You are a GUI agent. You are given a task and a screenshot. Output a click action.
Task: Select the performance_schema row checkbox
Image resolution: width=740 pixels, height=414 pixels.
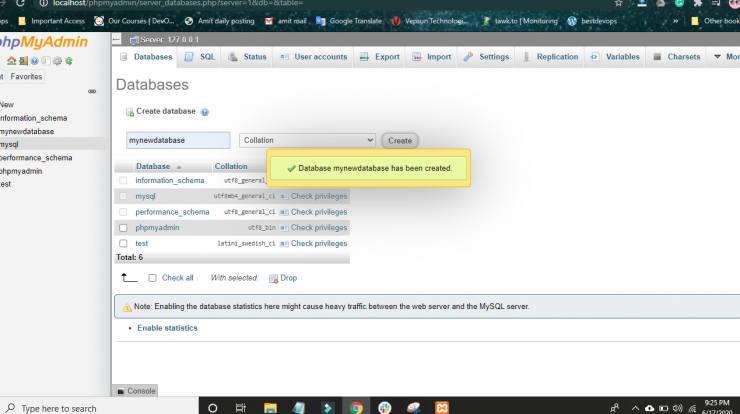point(123,212)
